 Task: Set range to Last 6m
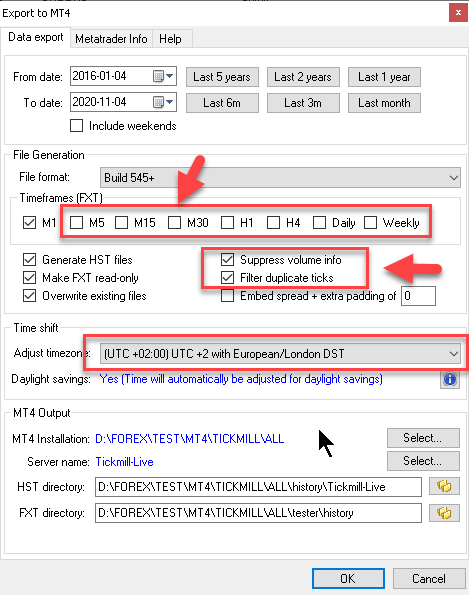(x=222, y=103)
